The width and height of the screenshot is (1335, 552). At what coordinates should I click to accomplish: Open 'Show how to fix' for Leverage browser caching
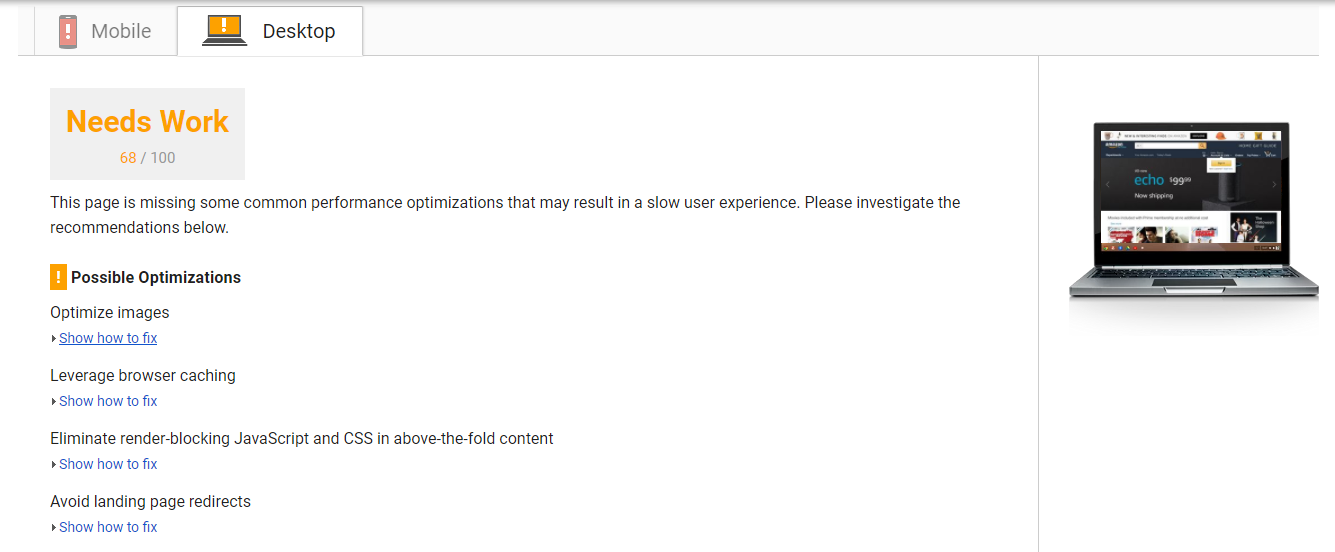108,401
